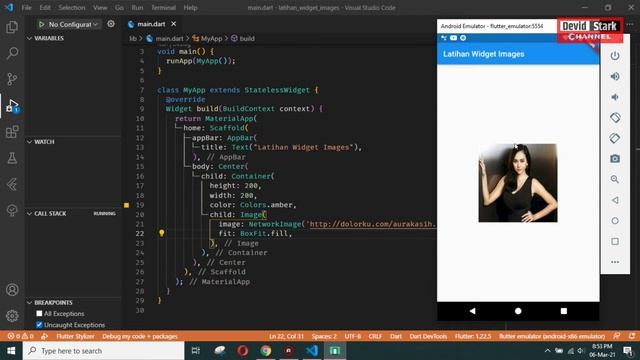Enable All Exceptions breakpoint checkbox
This screenshot has width=640, height=360.
39,313
